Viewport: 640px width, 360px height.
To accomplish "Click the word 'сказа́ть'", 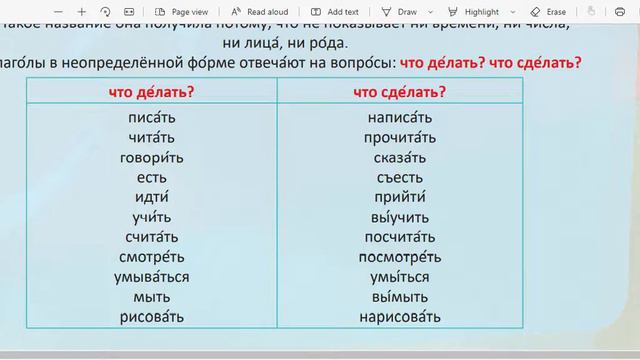I will pyautogui.click(x=400, y=158).
